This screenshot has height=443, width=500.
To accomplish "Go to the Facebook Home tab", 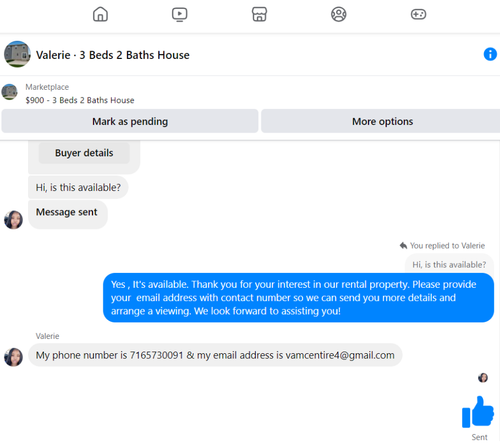I will coord(100,14).
